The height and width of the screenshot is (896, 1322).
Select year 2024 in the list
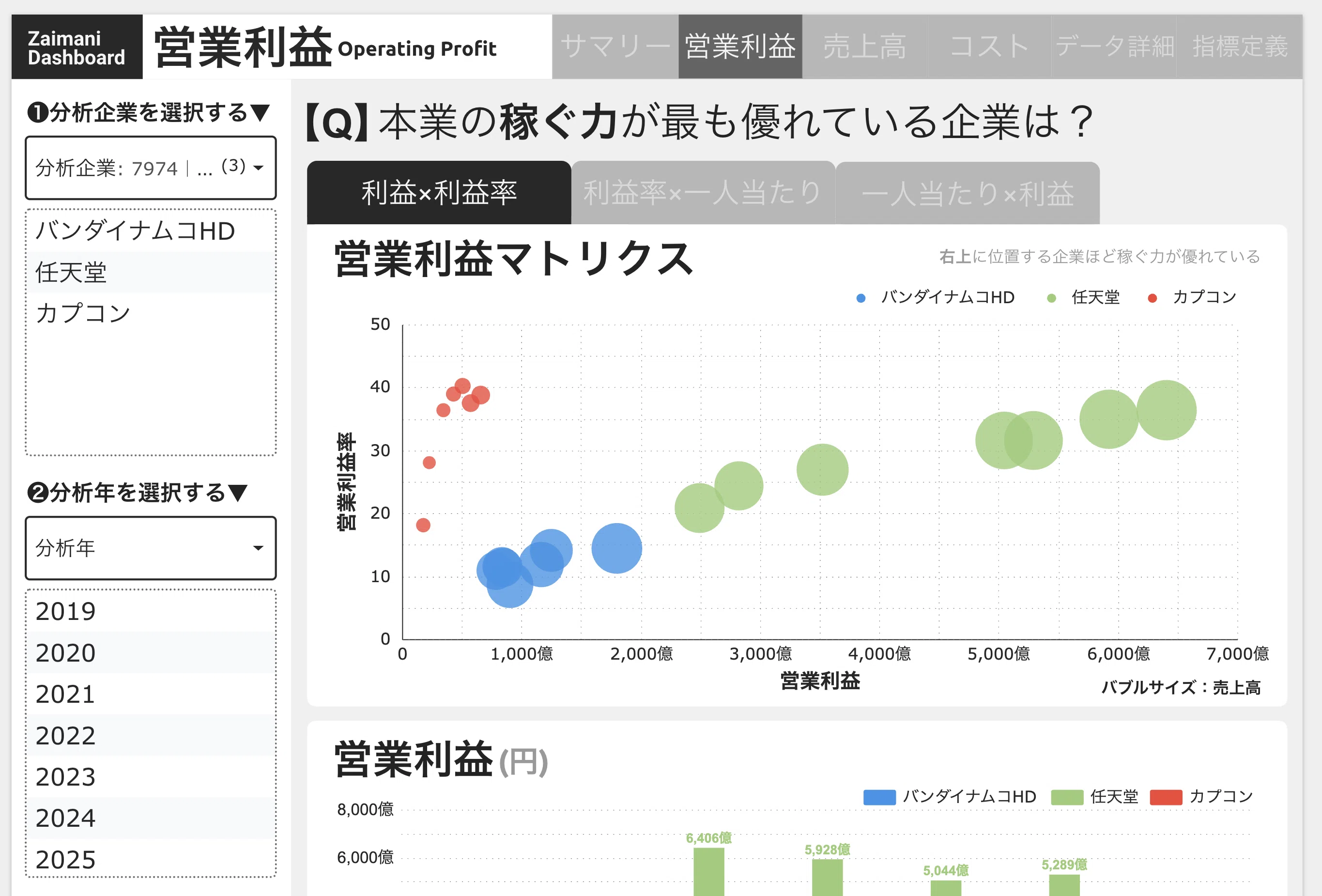(x=151, y=818)
